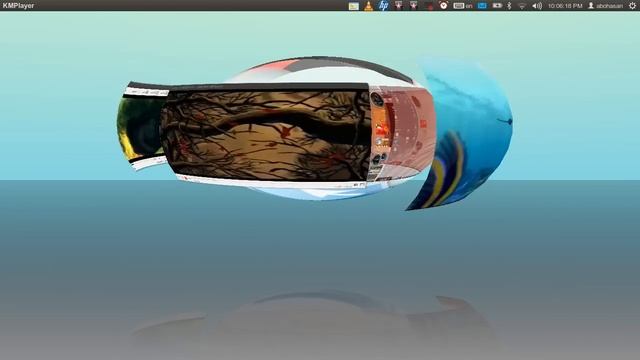Open the keyboard layout 'en' indicator
This screenshot has width=640, height=360.
(463, 6)
